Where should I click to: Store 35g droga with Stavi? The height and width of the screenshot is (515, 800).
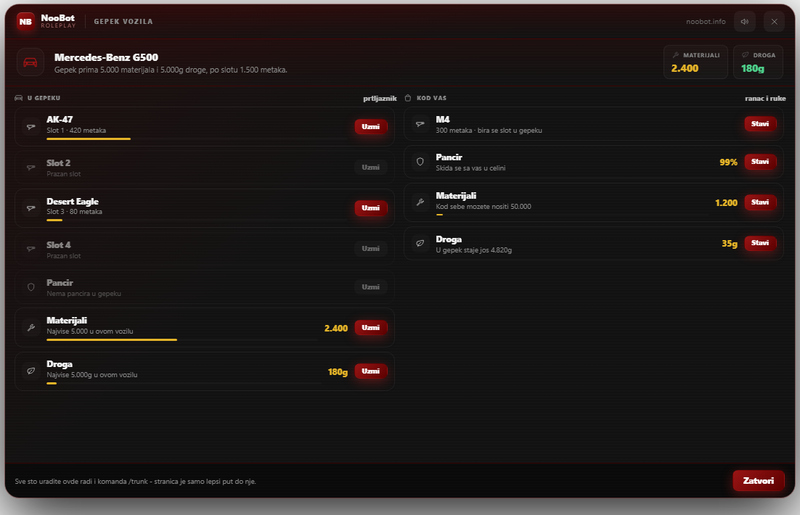coord(760,243)
